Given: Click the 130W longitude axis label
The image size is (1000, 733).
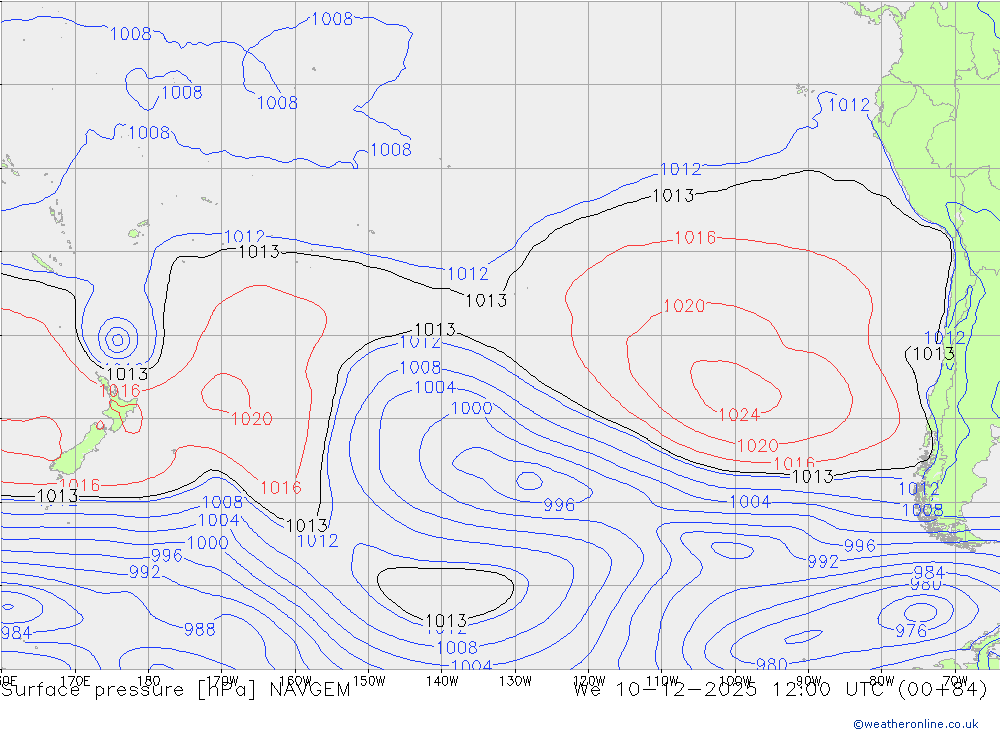Looking at the screenshot, I should pyautogui.click(x=515, y=681).
